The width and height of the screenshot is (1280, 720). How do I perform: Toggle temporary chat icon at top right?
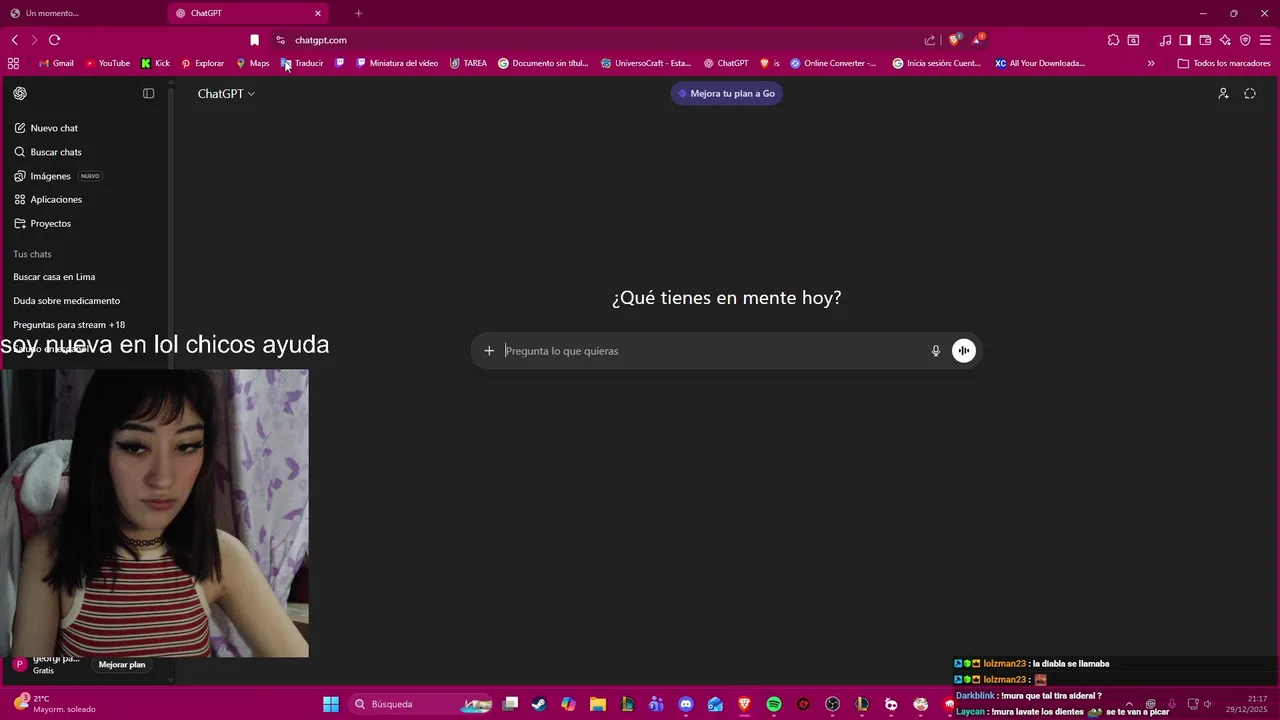click(1250, 93)
